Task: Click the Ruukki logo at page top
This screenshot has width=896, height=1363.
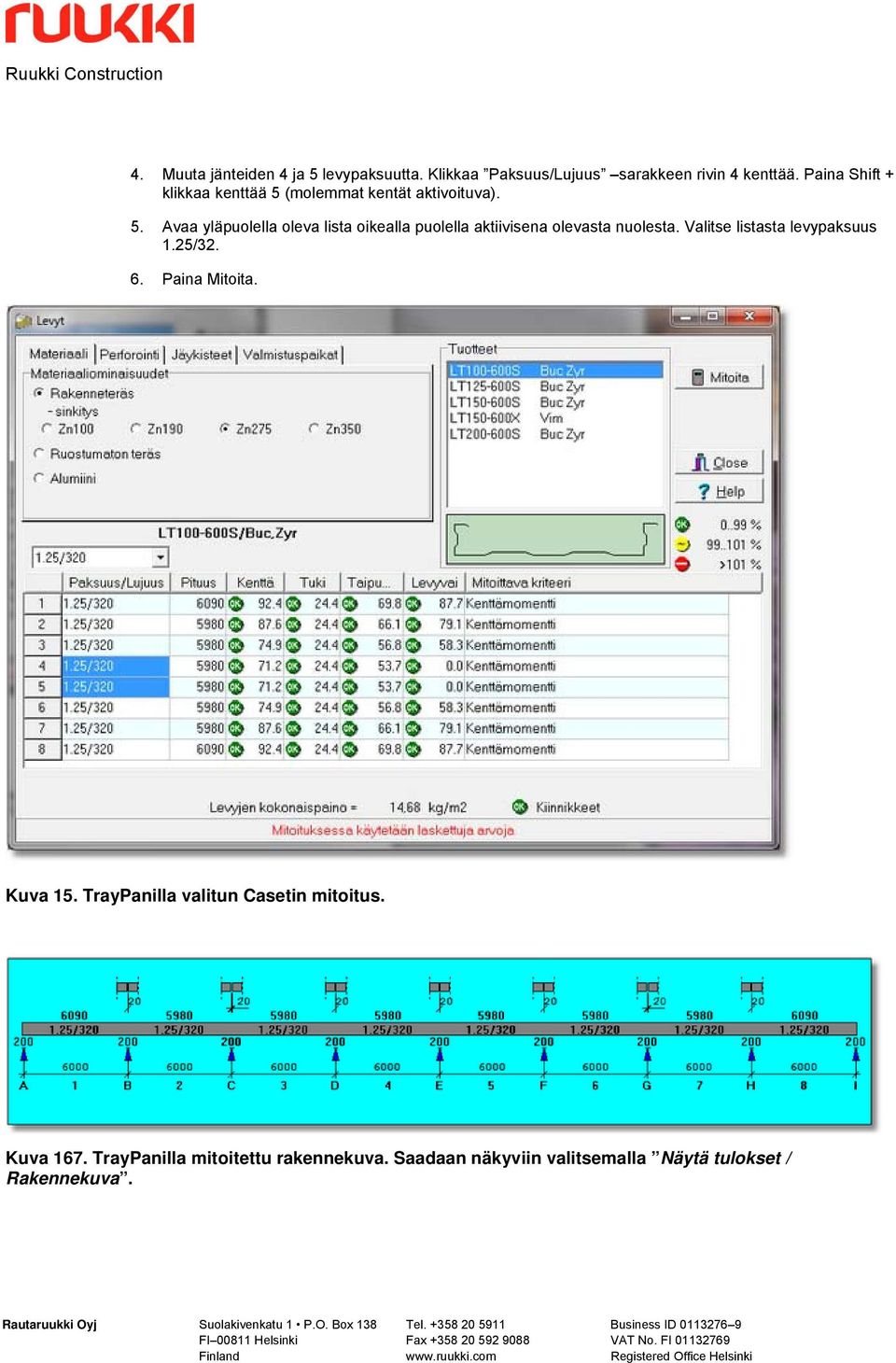Action: [100, 23]
